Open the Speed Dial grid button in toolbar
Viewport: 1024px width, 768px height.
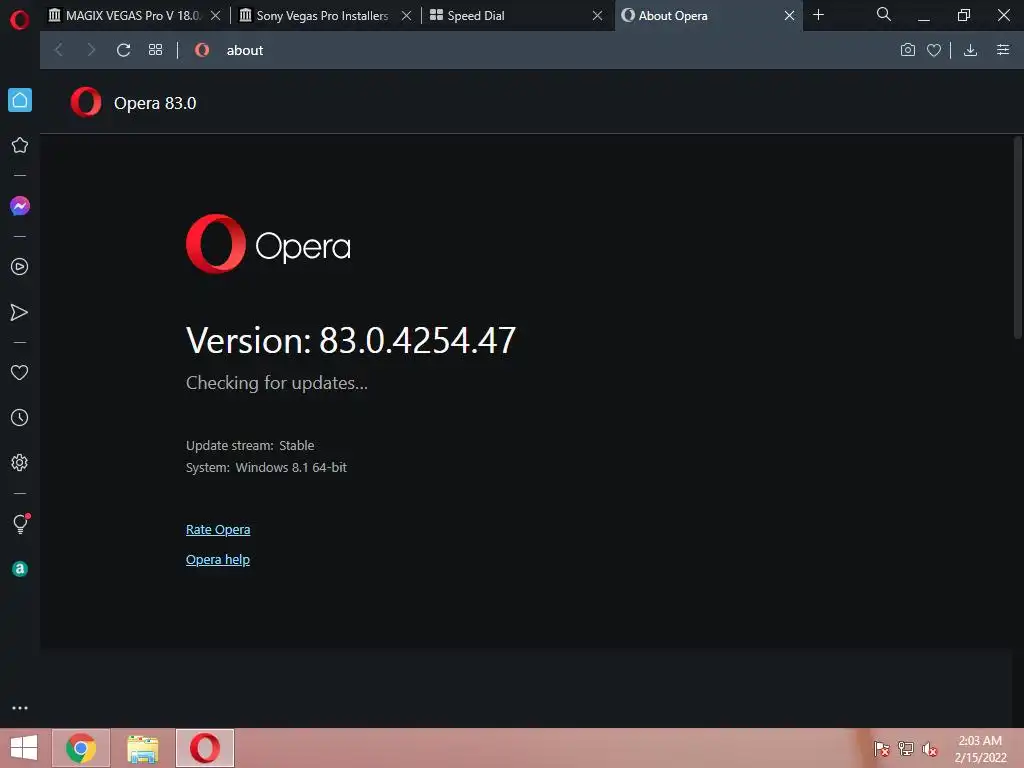pyautogui.click(x=155, y=50)
